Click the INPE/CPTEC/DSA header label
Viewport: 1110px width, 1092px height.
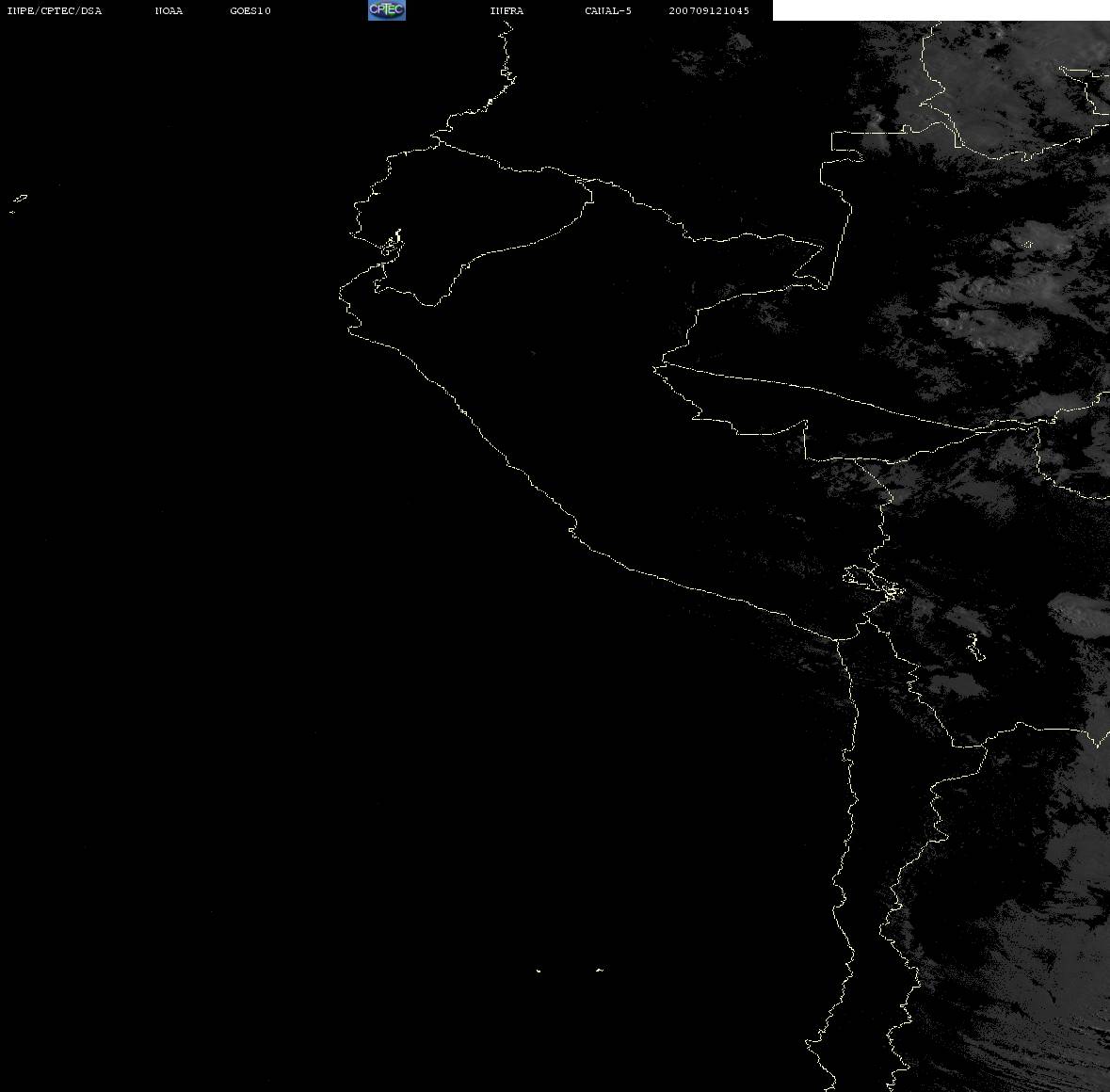coord(55,10)
